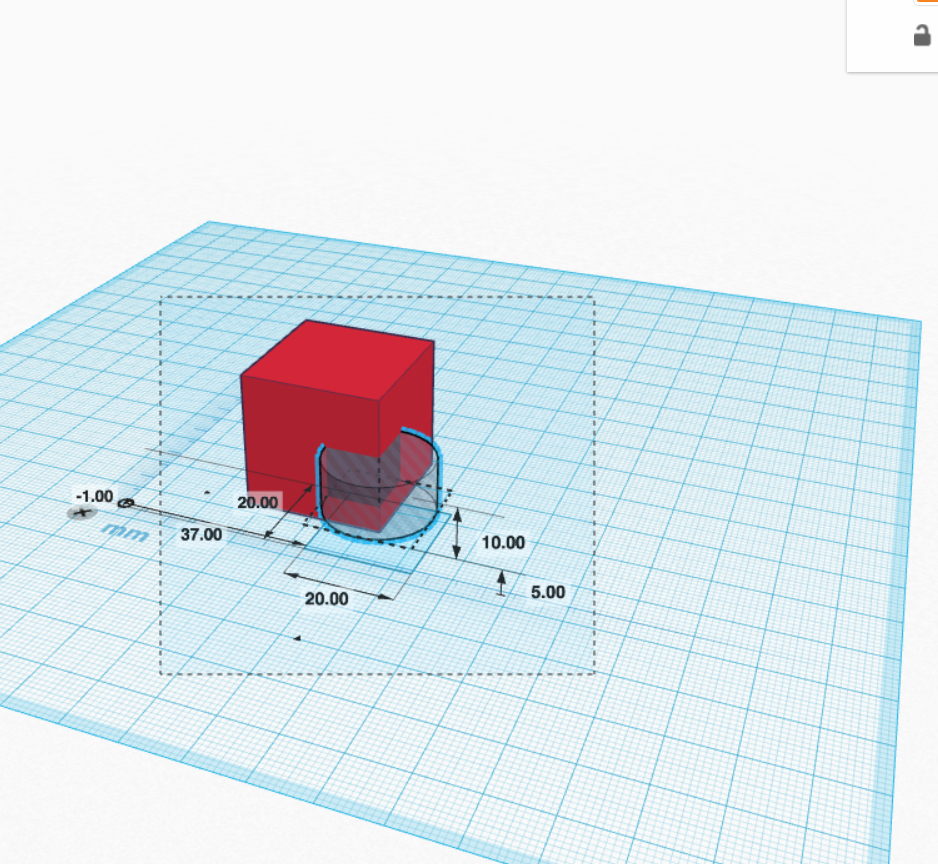The height and width of the screenshot is (864, 938).
Task: Click the small black triangle handle below shapes
Action: pyautogui.click(x=296, y=637)
